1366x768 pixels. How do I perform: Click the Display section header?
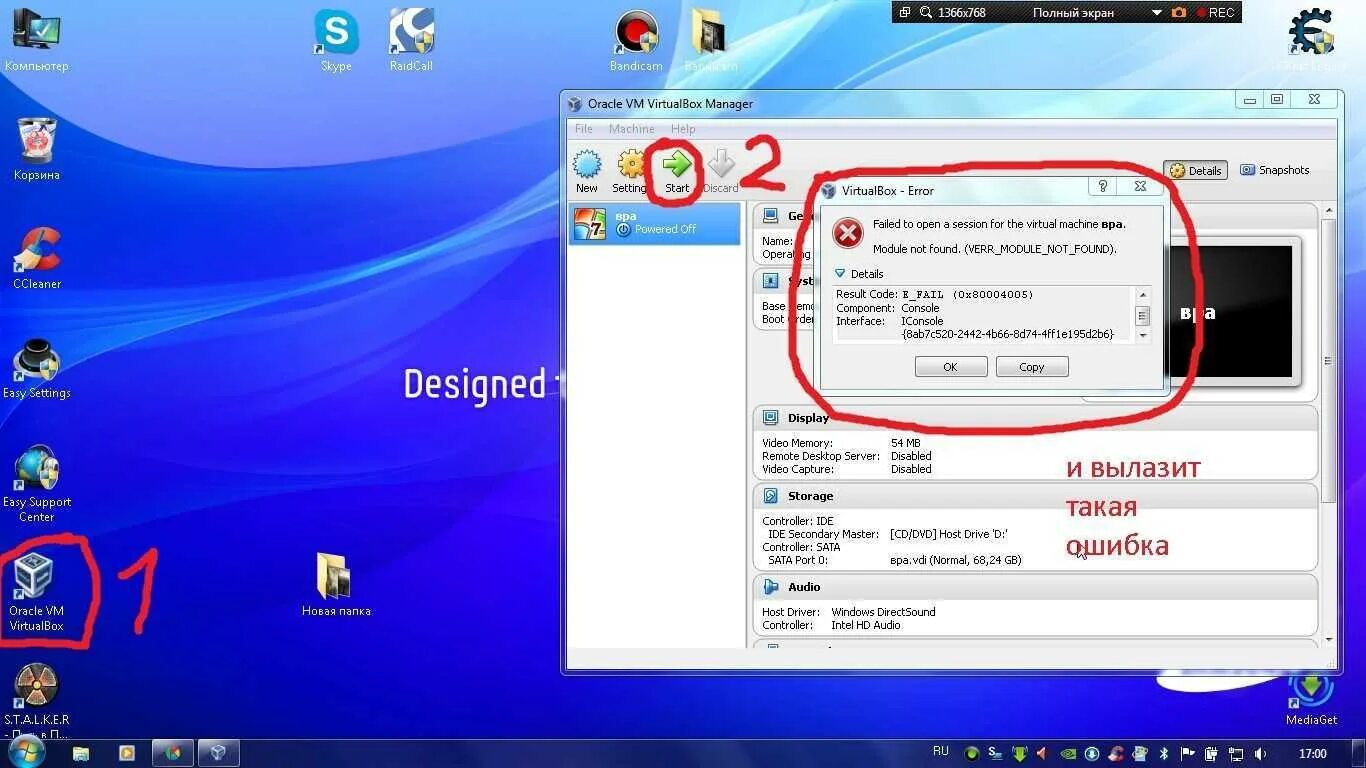coord(1035,418)
